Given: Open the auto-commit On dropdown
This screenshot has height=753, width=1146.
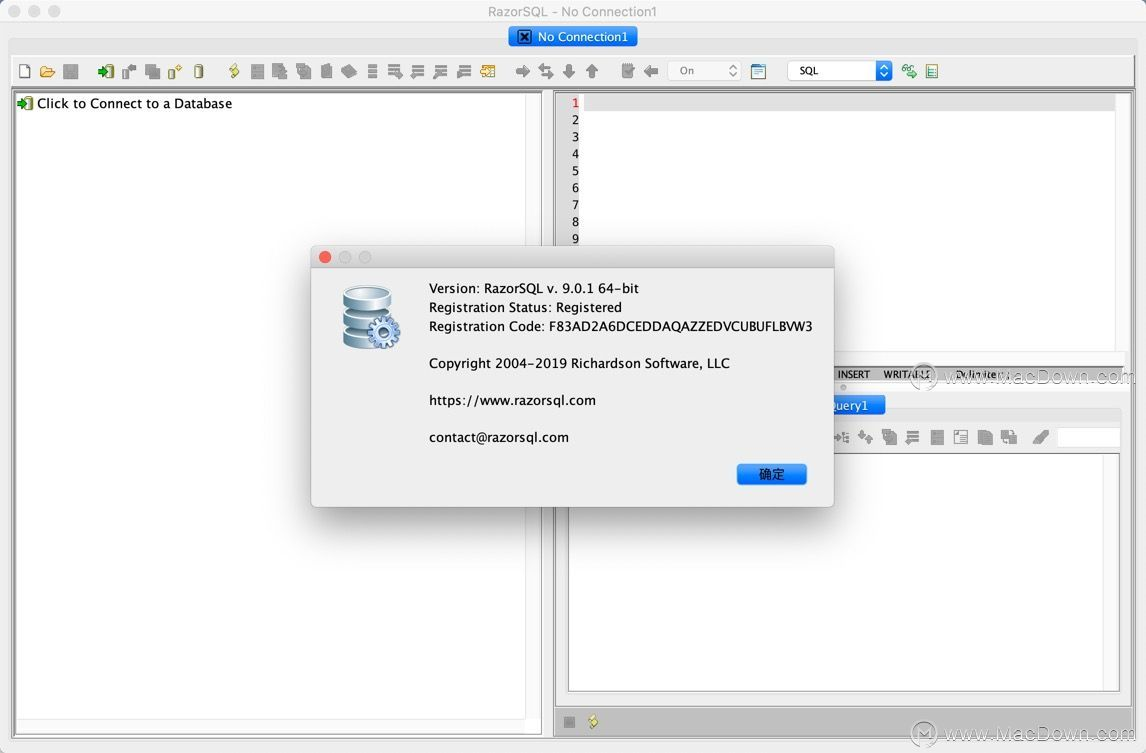Looking at the screenshot, I should 705,71.
